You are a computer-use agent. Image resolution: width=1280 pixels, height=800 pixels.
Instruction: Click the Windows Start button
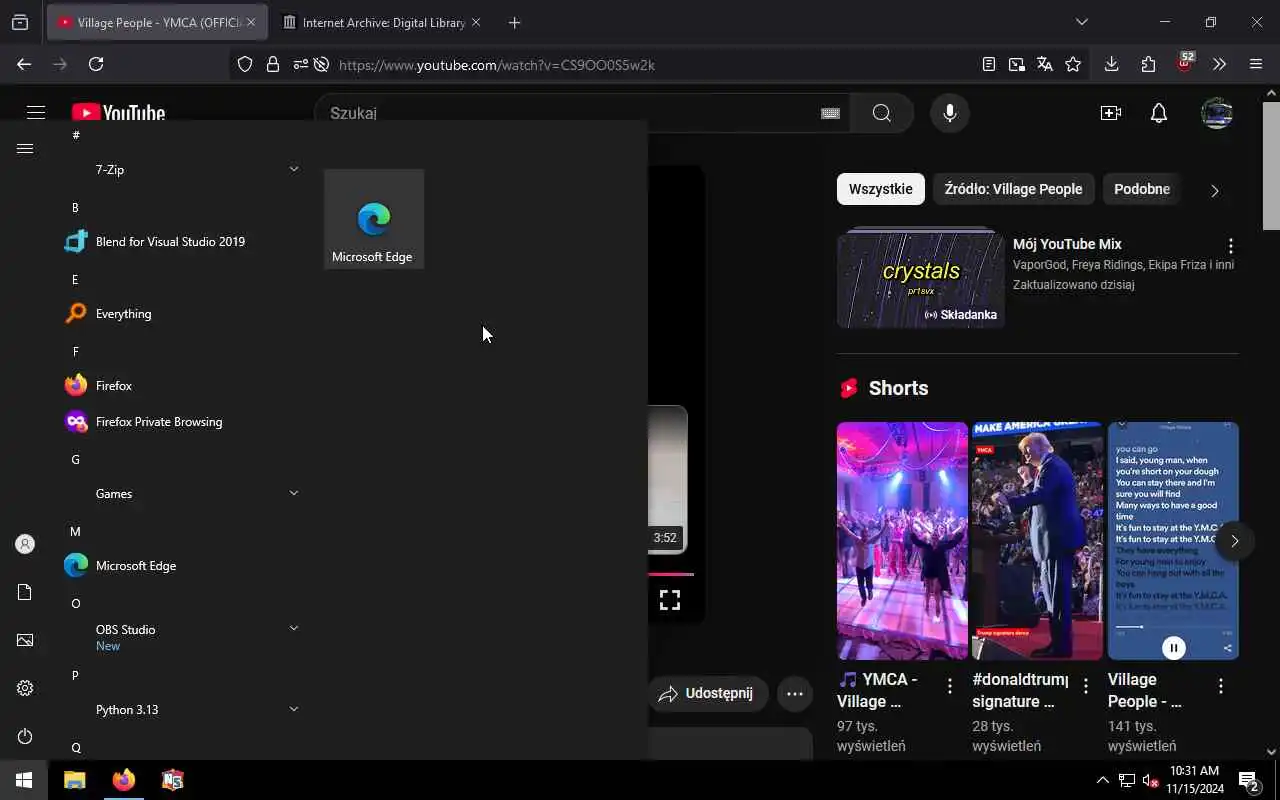pos(24,780)
